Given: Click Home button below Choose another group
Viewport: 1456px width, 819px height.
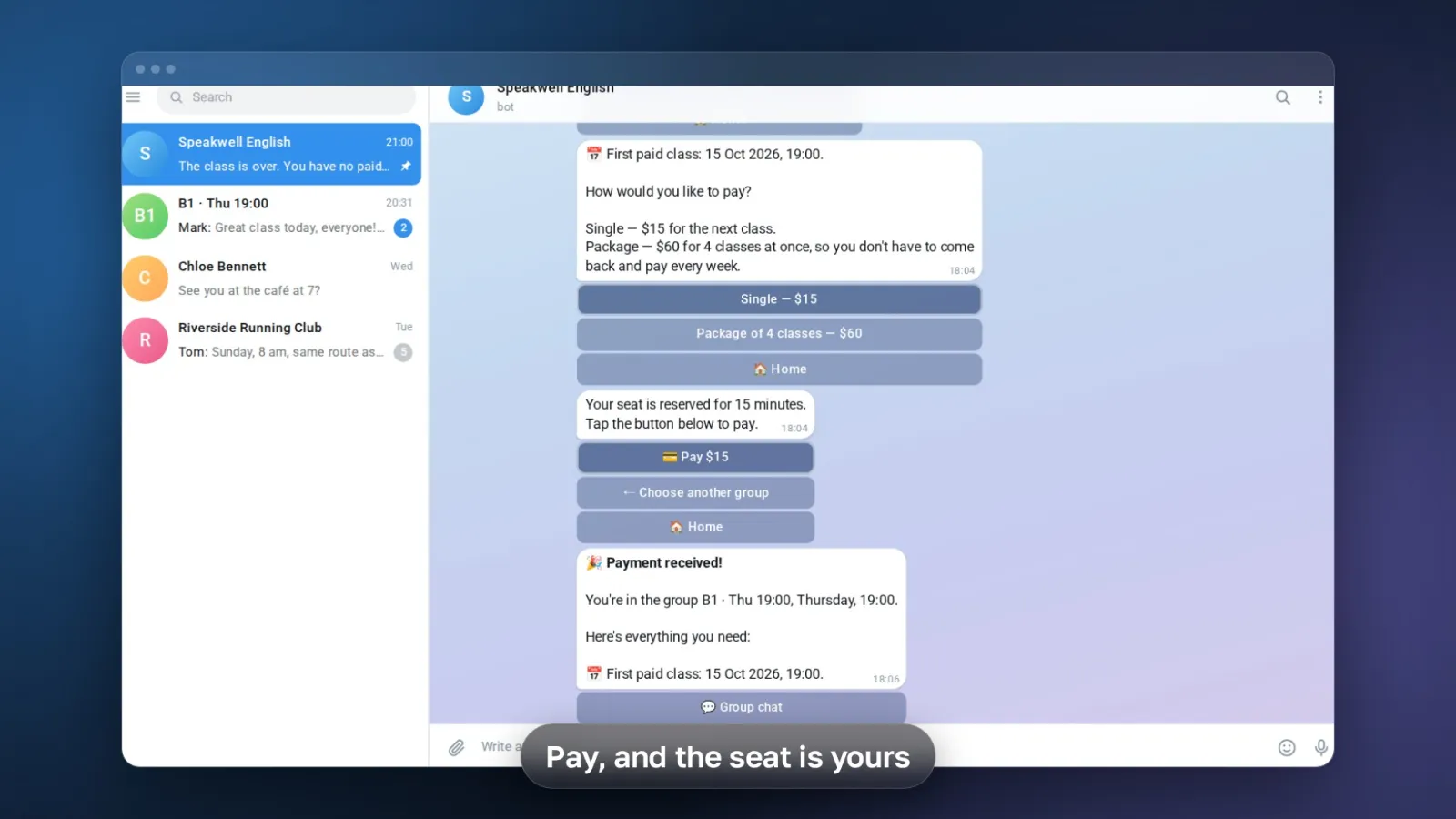Looking at the screenshot, I should [x=695, y=527].
